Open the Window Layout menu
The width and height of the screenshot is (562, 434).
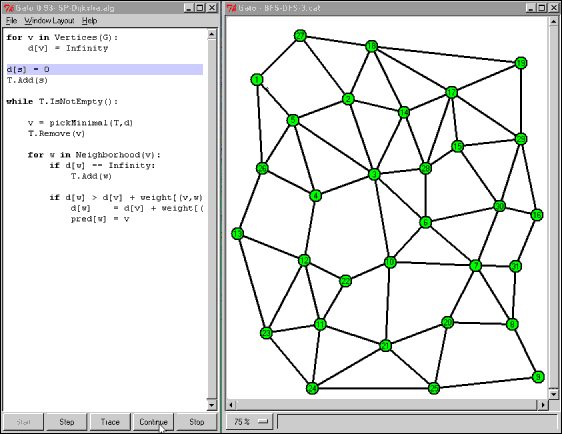click(49, 21)
